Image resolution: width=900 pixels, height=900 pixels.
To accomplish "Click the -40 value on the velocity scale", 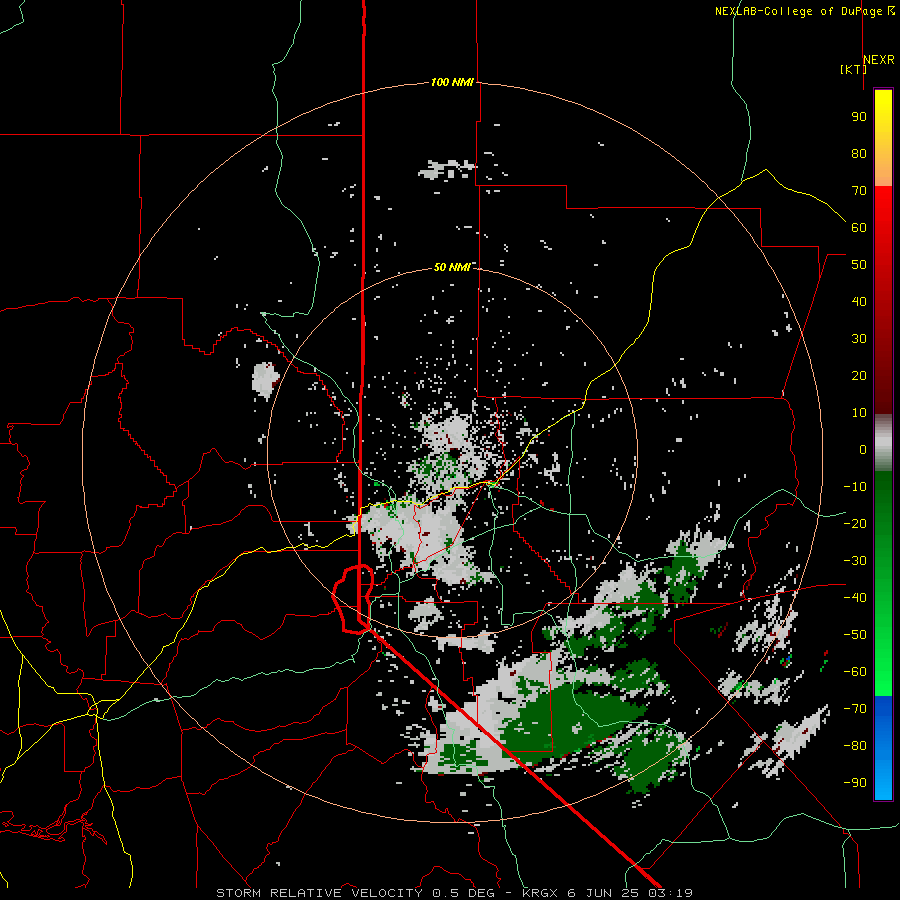I will click(x=855, y=598).
